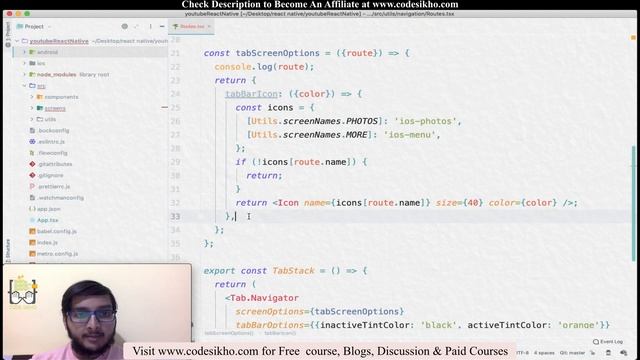Open the metro.config.js file
This screenshot has width=640, height=360.
58,253
